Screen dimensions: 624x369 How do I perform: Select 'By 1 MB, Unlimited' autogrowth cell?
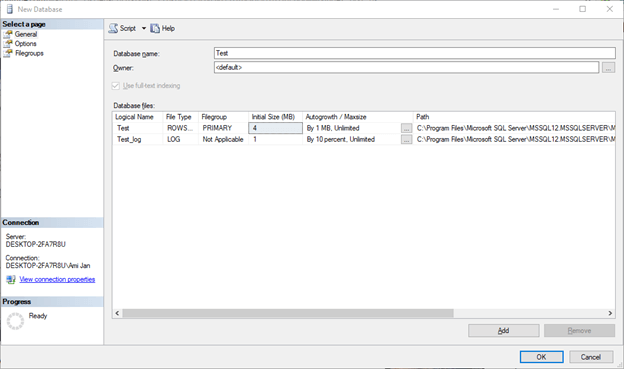tap(352, 128)
